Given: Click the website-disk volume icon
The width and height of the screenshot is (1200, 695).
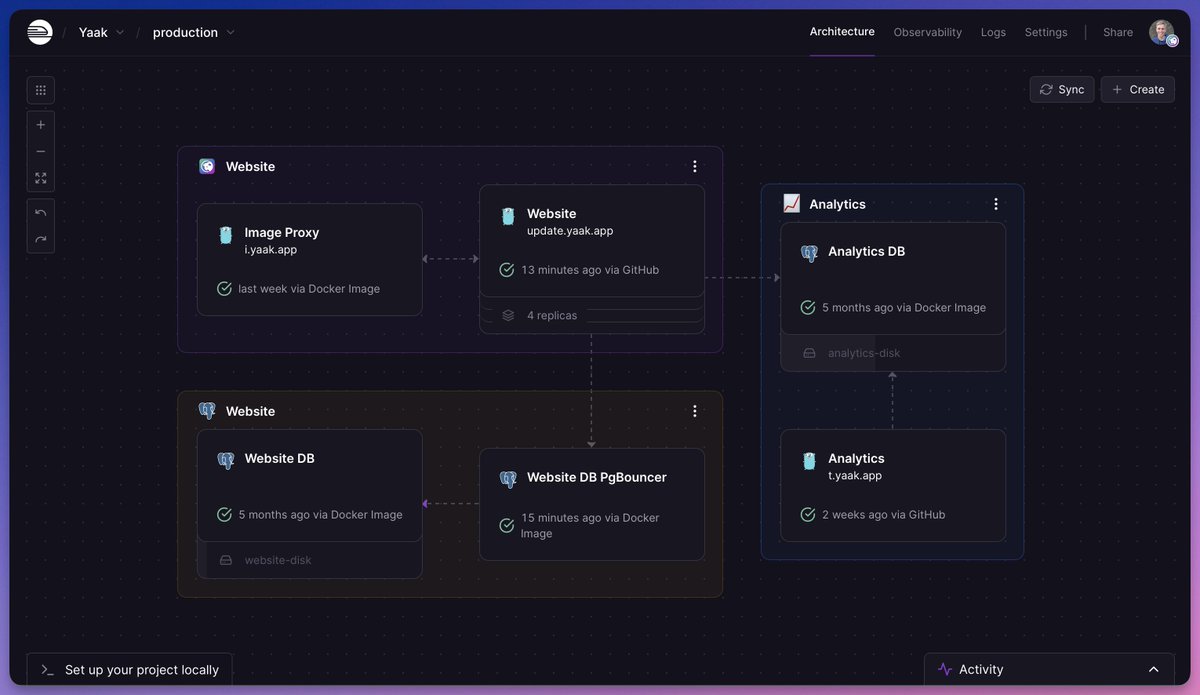Looking at the screenshot, I should (x=226, y=560).
